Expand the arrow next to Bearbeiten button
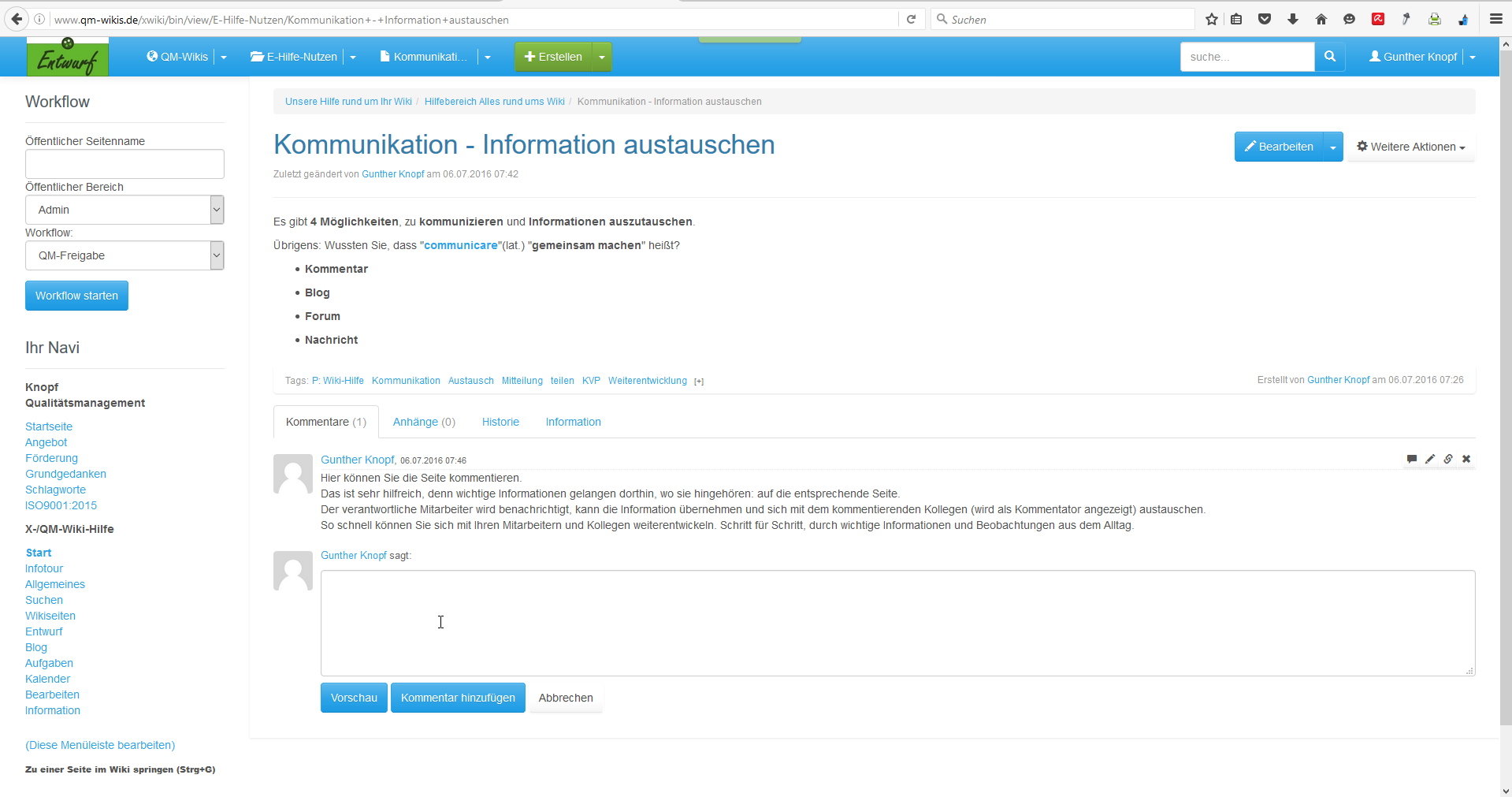Image resolution: width=1512 pixels, height=797 pixels. pyautogui.click(x=1333, y=147)
